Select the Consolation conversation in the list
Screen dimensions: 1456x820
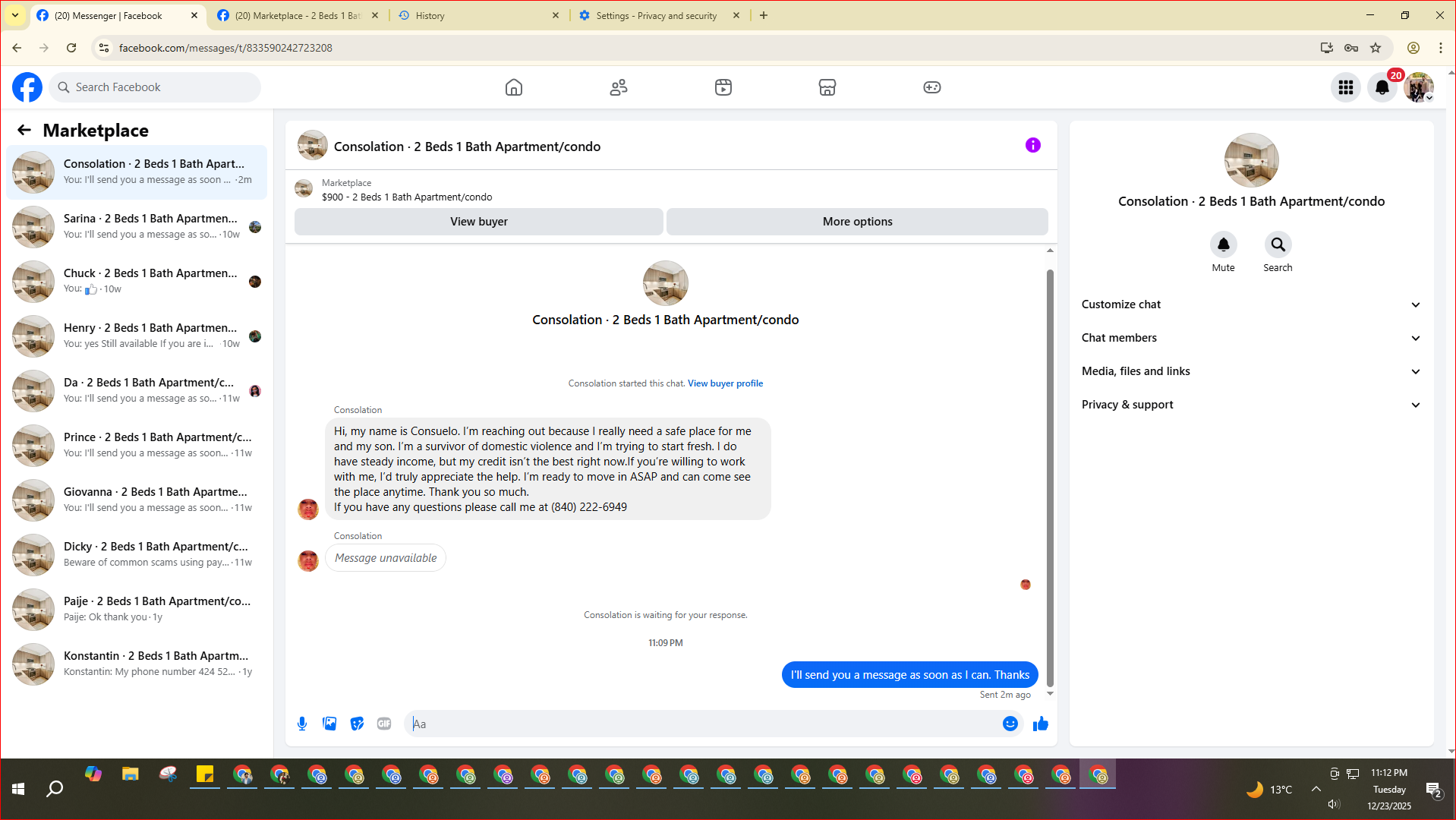137,172
